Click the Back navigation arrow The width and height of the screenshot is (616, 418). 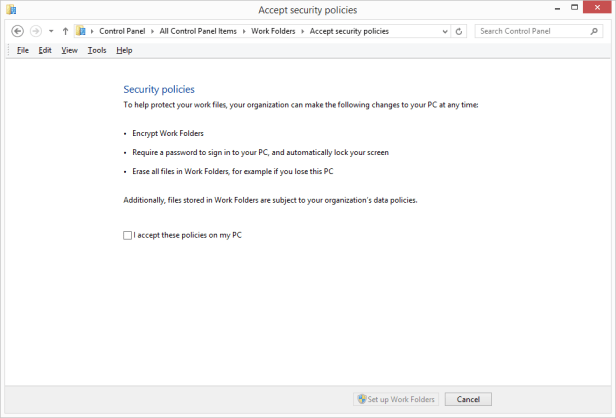(17, 31)
